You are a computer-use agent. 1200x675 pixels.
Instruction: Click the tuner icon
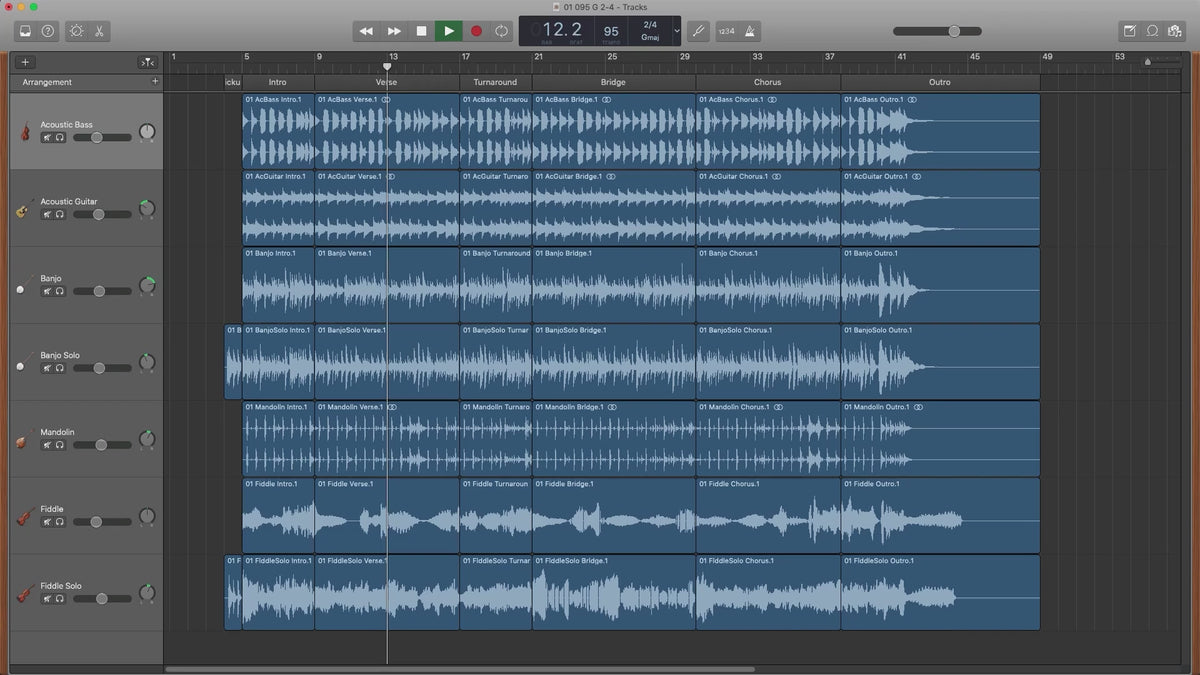tap(698, 31)
